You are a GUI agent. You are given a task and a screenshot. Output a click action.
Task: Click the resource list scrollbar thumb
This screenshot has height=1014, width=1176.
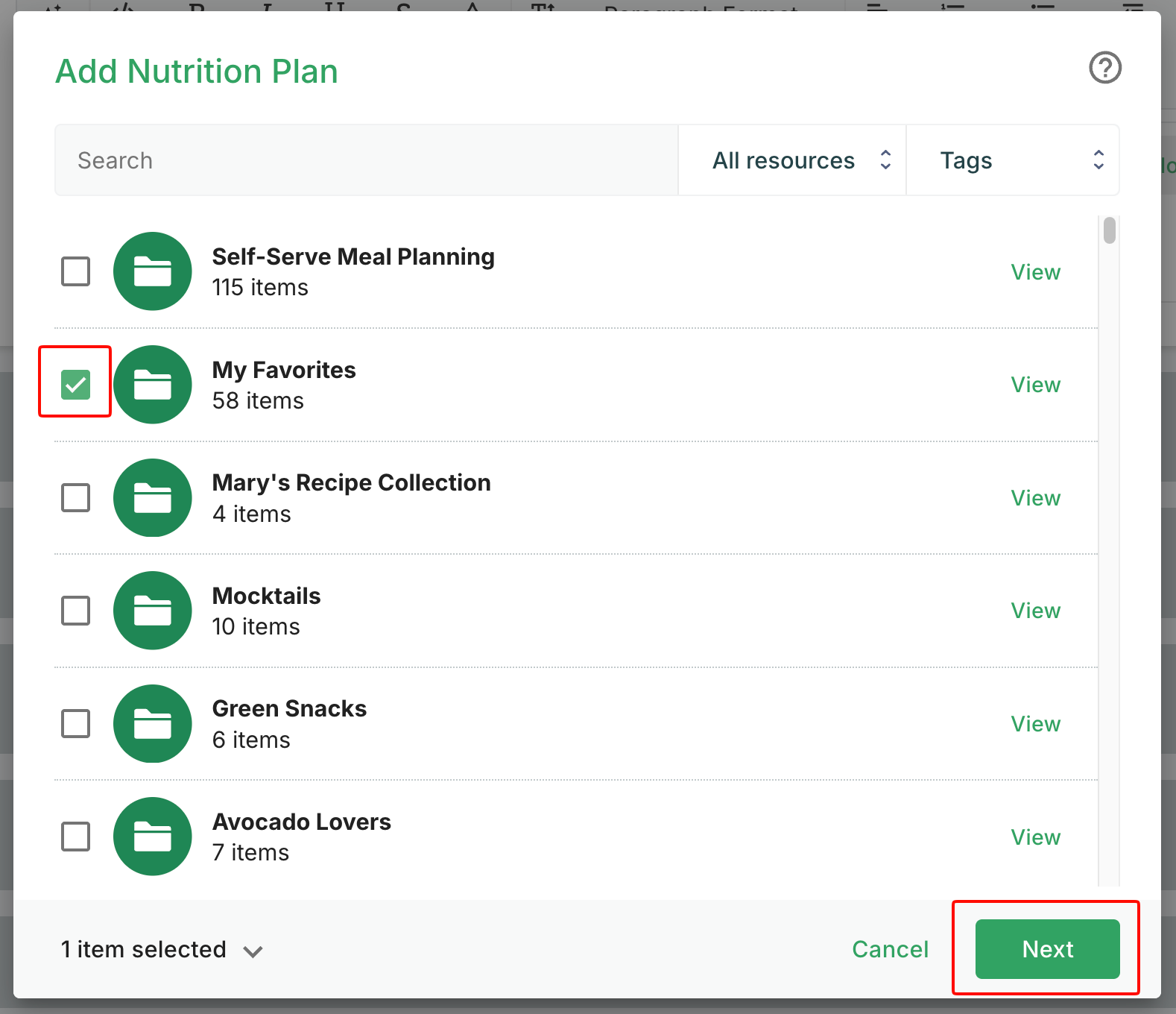coord(1110,230)
